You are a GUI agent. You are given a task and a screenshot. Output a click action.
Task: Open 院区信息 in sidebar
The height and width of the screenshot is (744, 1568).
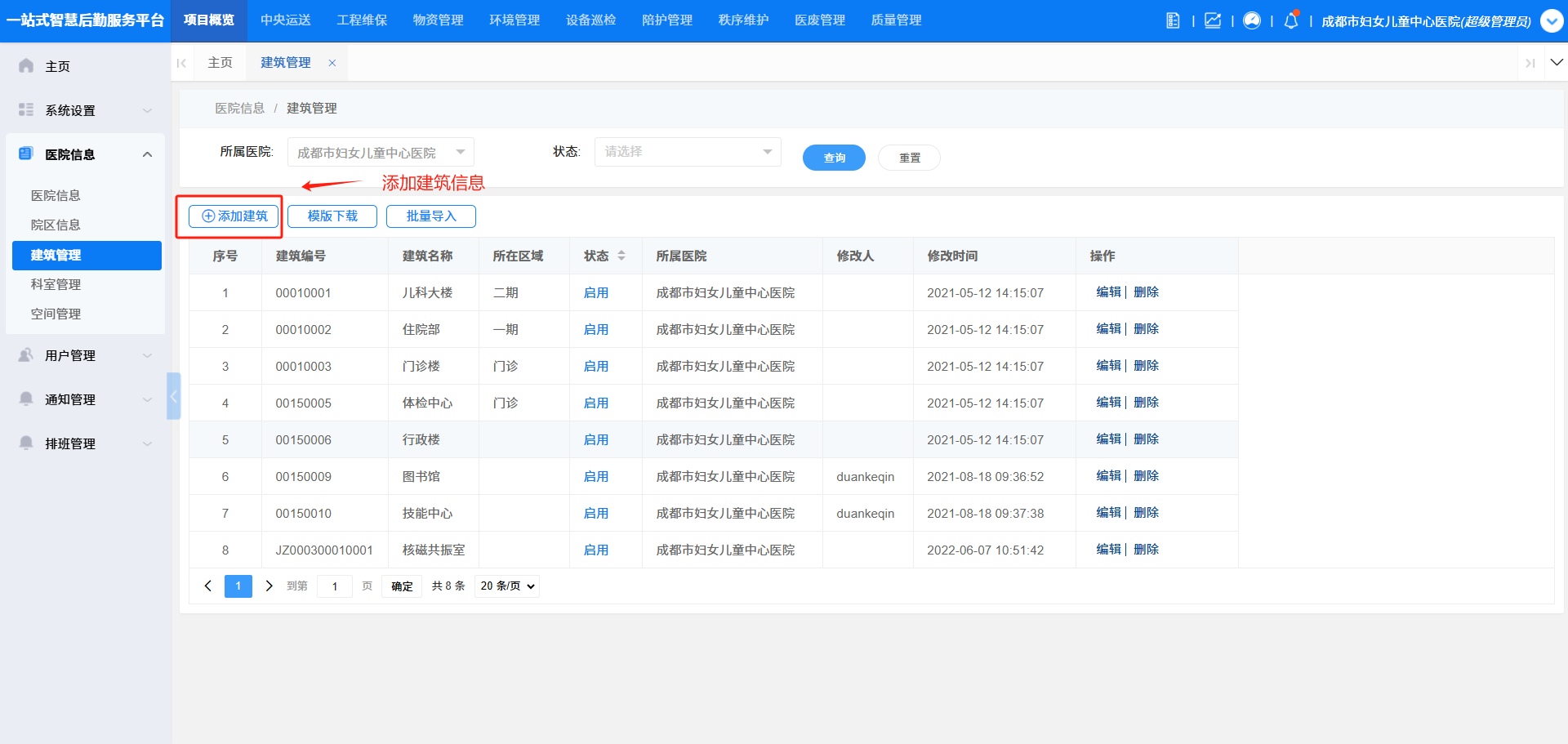[56, 225]
